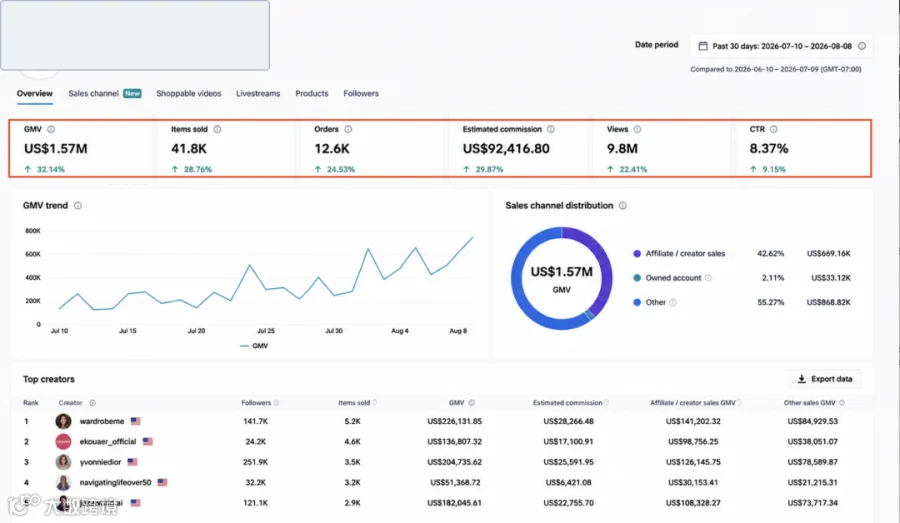This screenshot has width=900, height=523.
Task: Toggle the GMV legend item under chart
Action: [254, 346]
